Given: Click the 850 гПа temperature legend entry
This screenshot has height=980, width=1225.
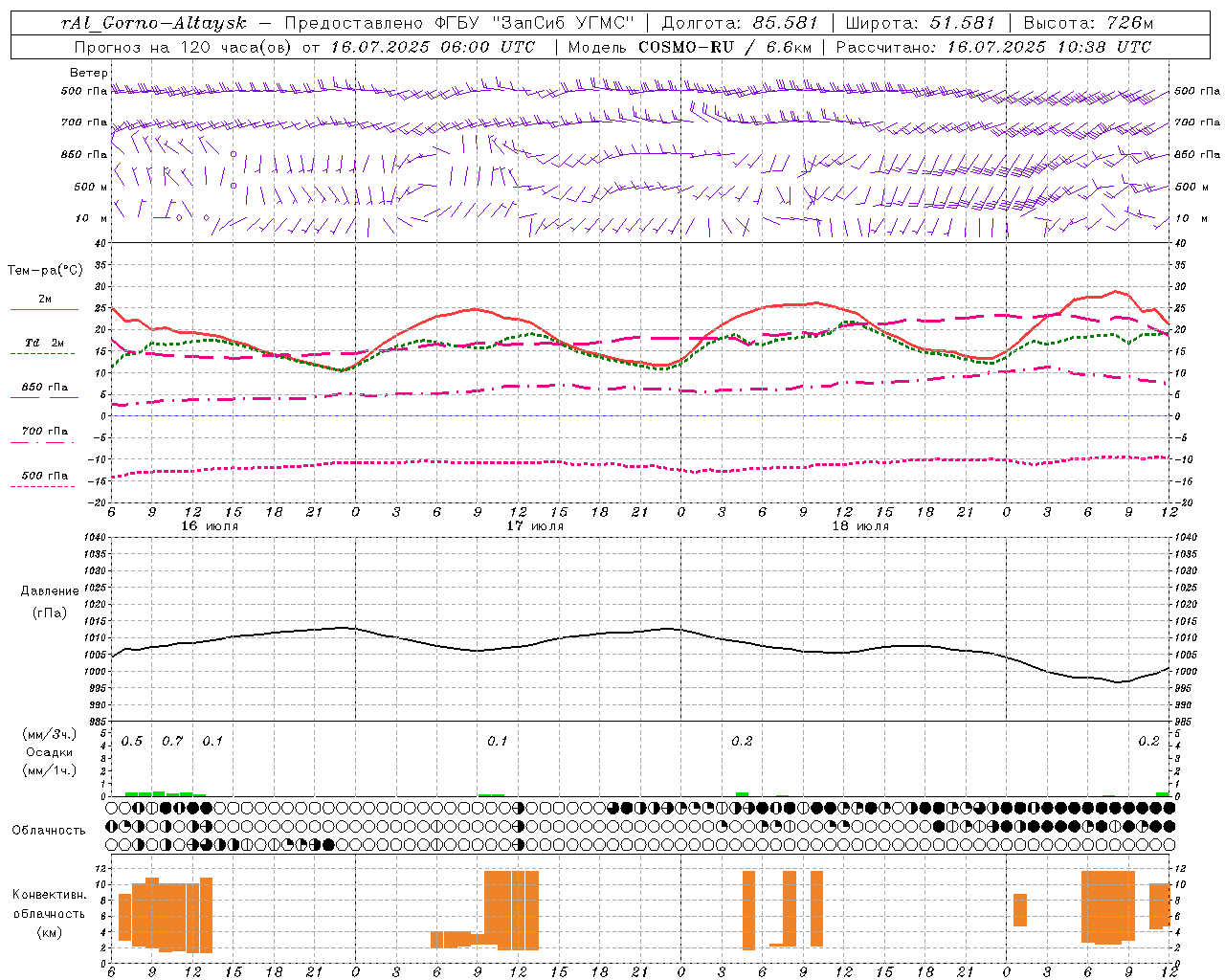Looking at the screenshot, I should [x=44, y=388].
